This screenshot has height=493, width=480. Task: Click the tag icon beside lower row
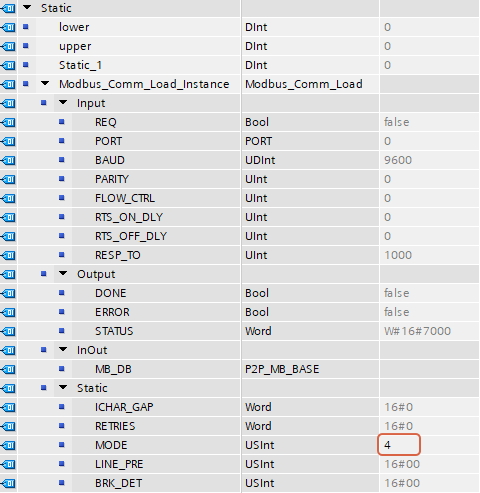[x=8, y=27]
